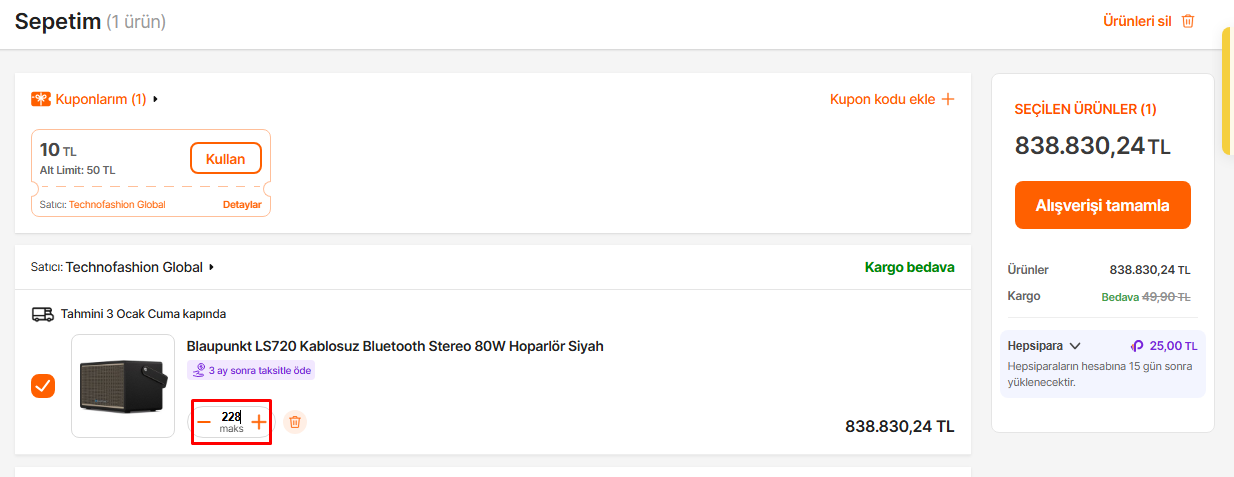Uncheck the Blaupunkt product selection checkbox
This screenshot has width=1234, height=477.
[x=43, y=386]
